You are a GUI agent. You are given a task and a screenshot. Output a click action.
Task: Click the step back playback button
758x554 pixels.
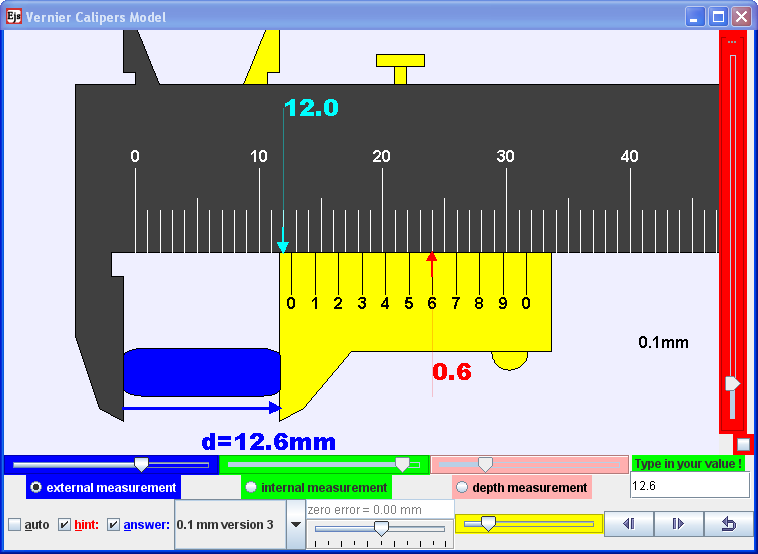coord(629,524)
